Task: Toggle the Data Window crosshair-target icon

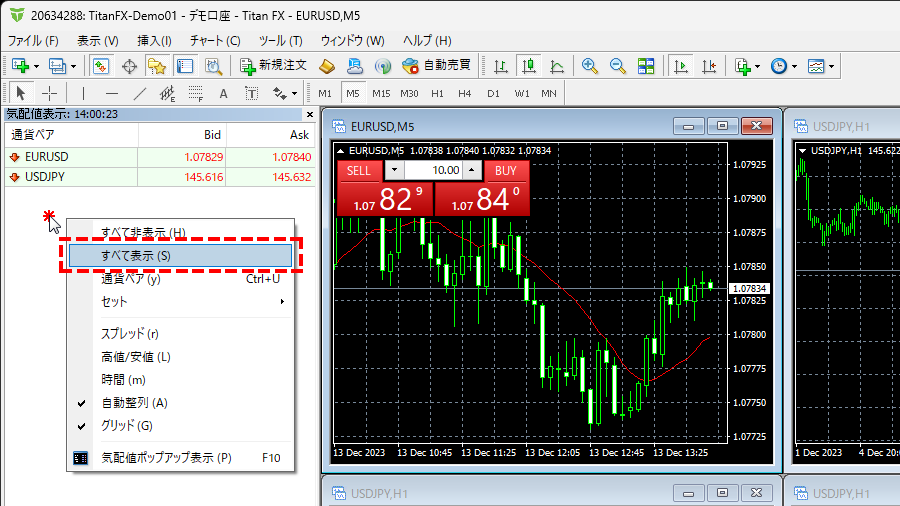Action: tap(129, 66)
